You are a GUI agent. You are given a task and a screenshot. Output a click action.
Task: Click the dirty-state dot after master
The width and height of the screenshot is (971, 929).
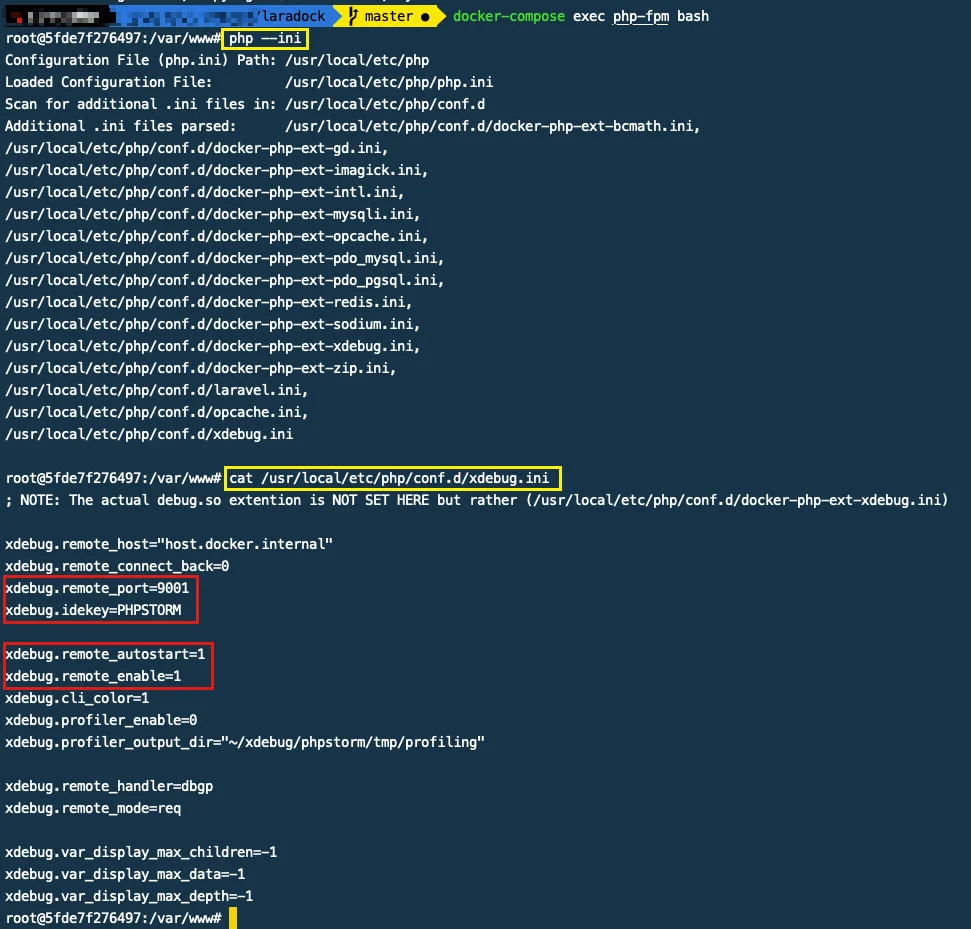click(x=425, y=17)
